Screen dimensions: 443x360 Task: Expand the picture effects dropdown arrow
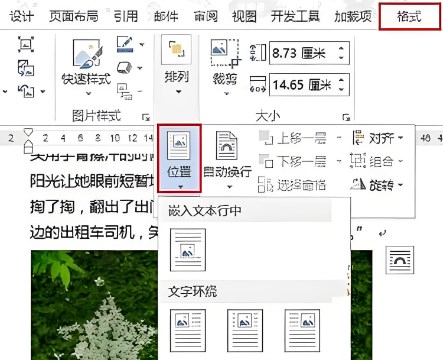click(140, 68)
